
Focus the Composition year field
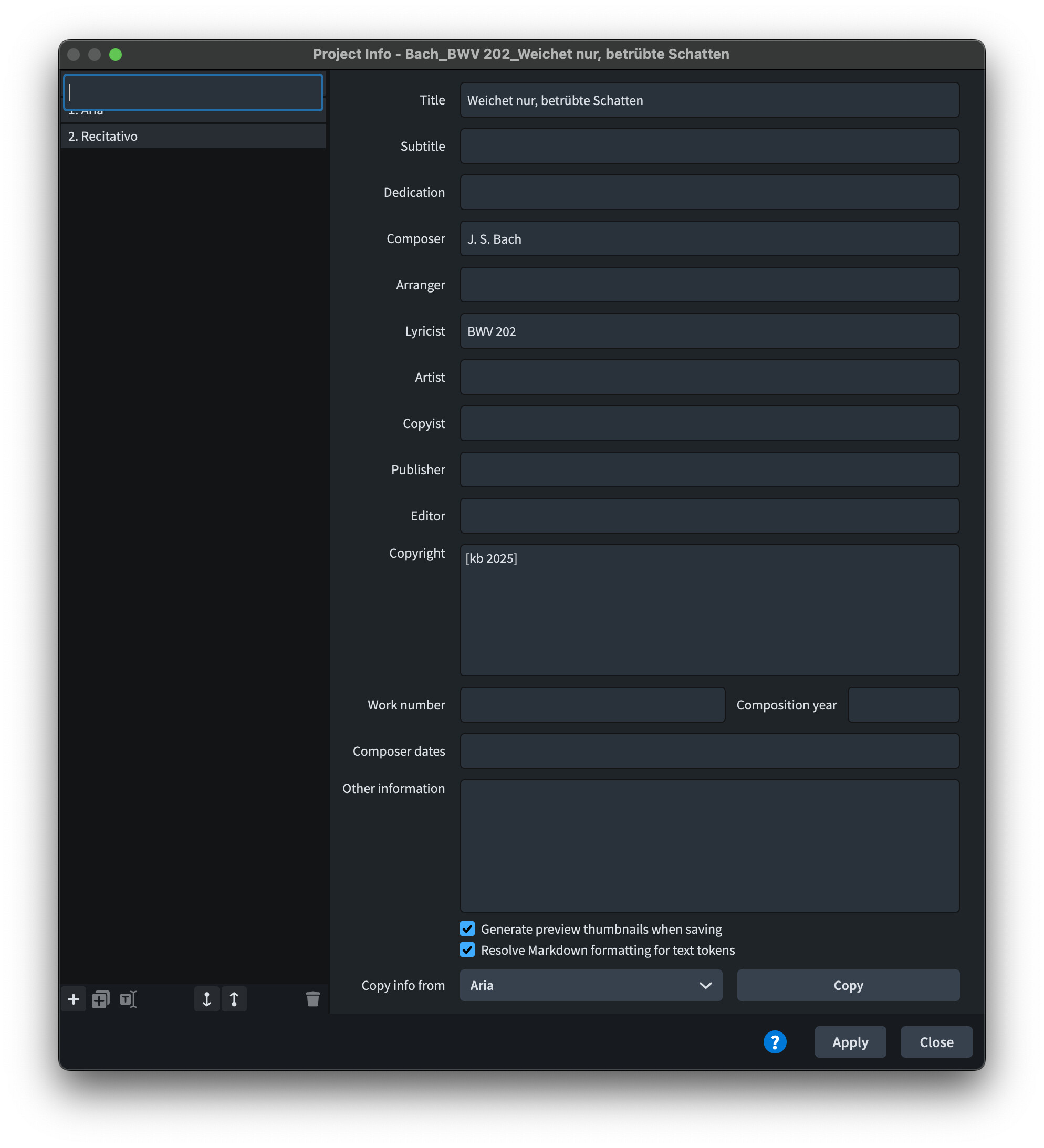tap(903, 705)
